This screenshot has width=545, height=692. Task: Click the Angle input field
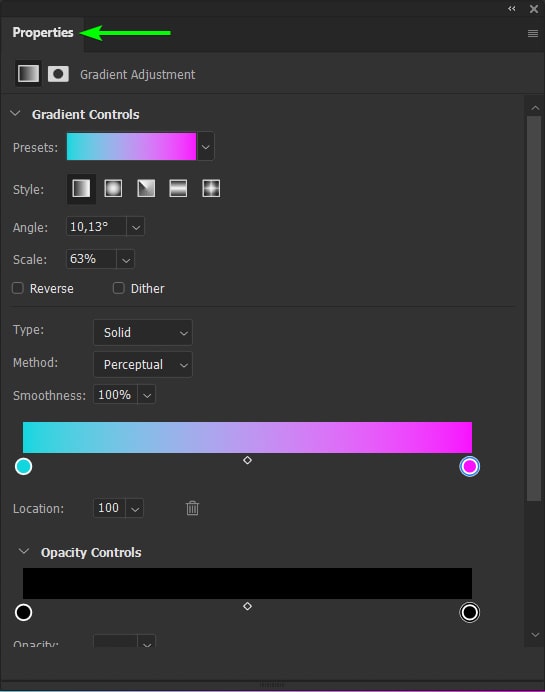(x=96, y=226)
